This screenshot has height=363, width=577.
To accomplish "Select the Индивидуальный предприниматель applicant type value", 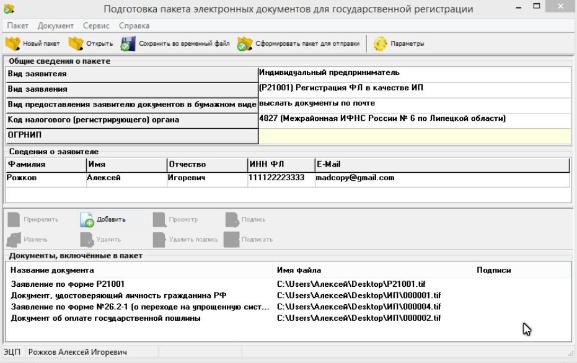I will pyautogui.click(x=415, y=73).
